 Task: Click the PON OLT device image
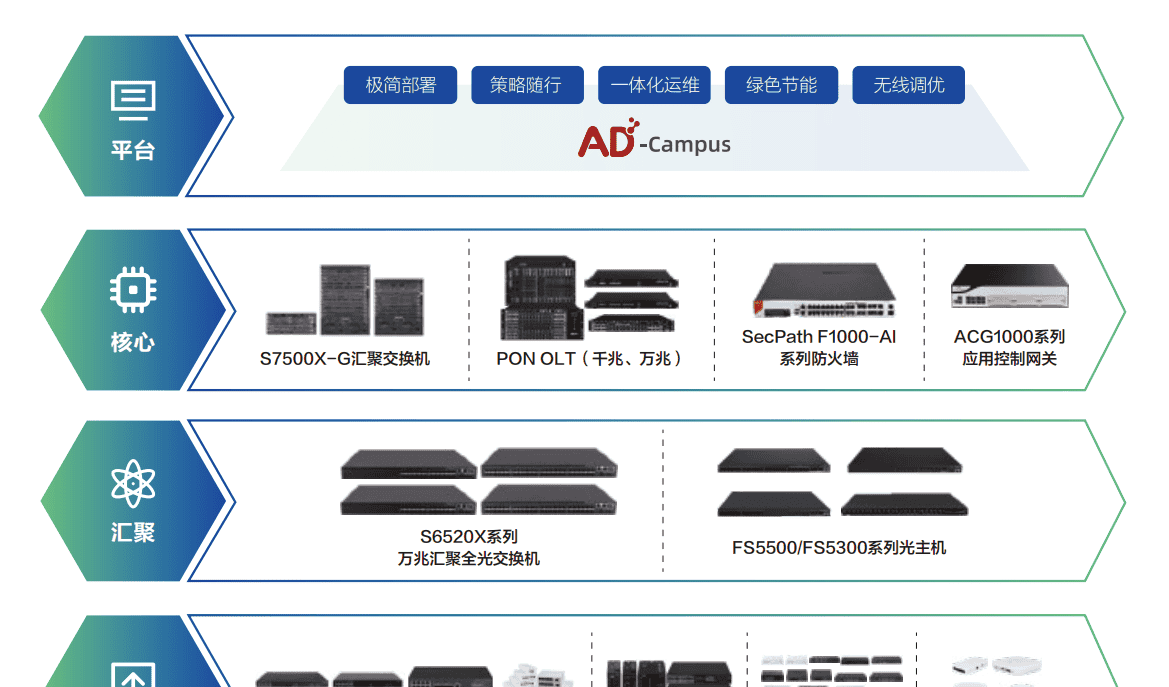tap(590, 295)
